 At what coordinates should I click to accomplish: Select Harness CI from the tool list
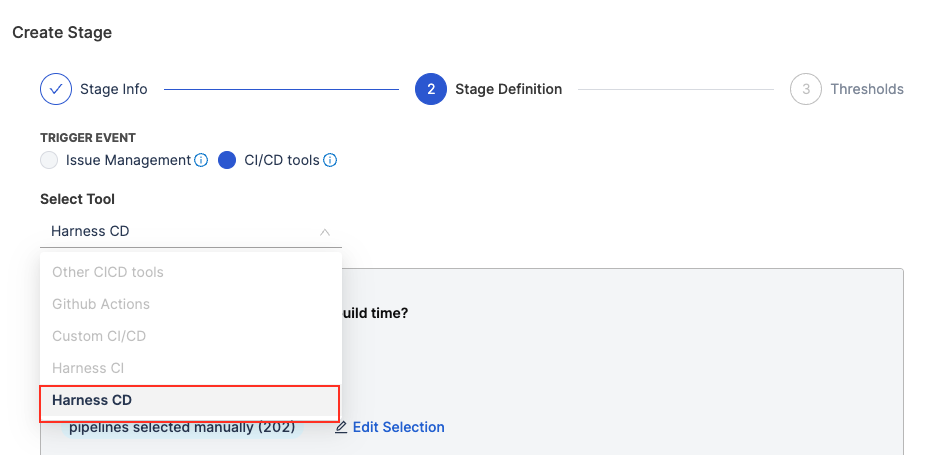point(88,368)
